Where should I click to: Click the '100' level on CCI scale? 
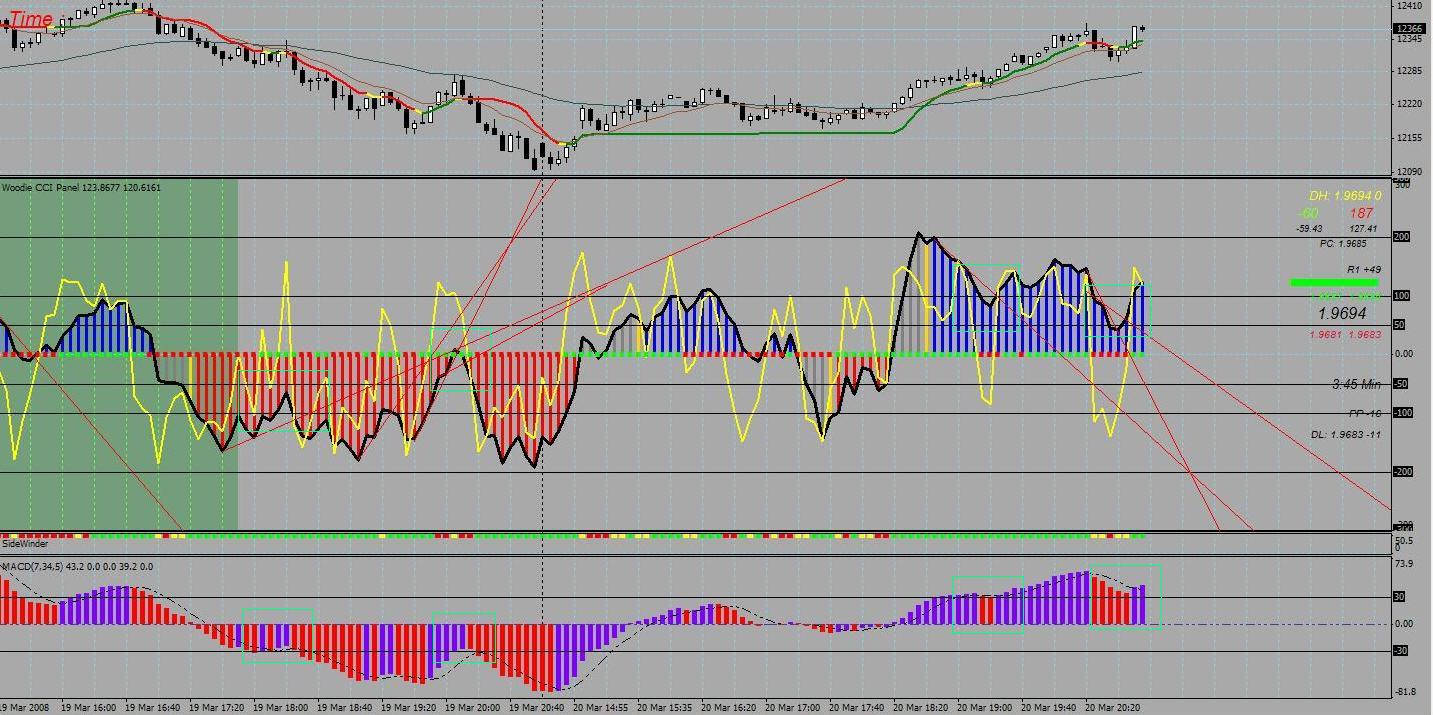[1402, 296]
